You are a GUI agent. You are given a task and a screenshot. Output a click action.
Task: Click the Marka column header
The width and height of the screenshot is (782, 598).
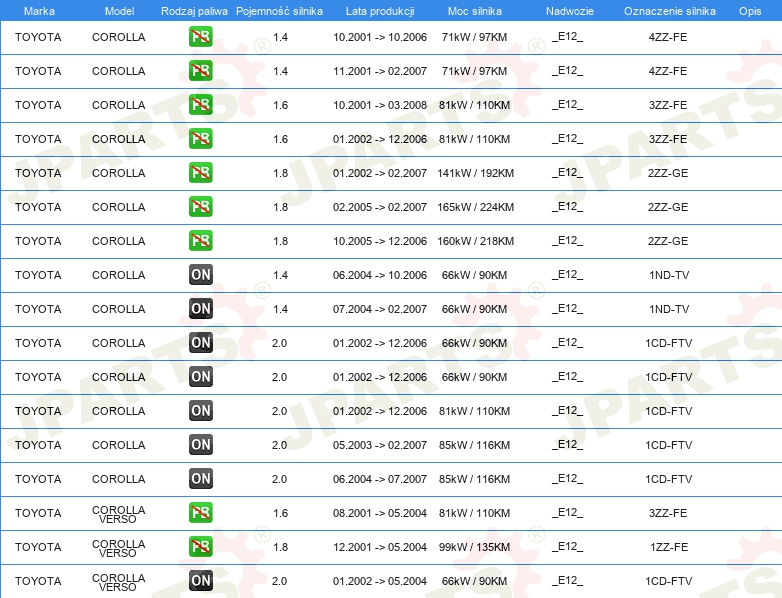[39, 11]
